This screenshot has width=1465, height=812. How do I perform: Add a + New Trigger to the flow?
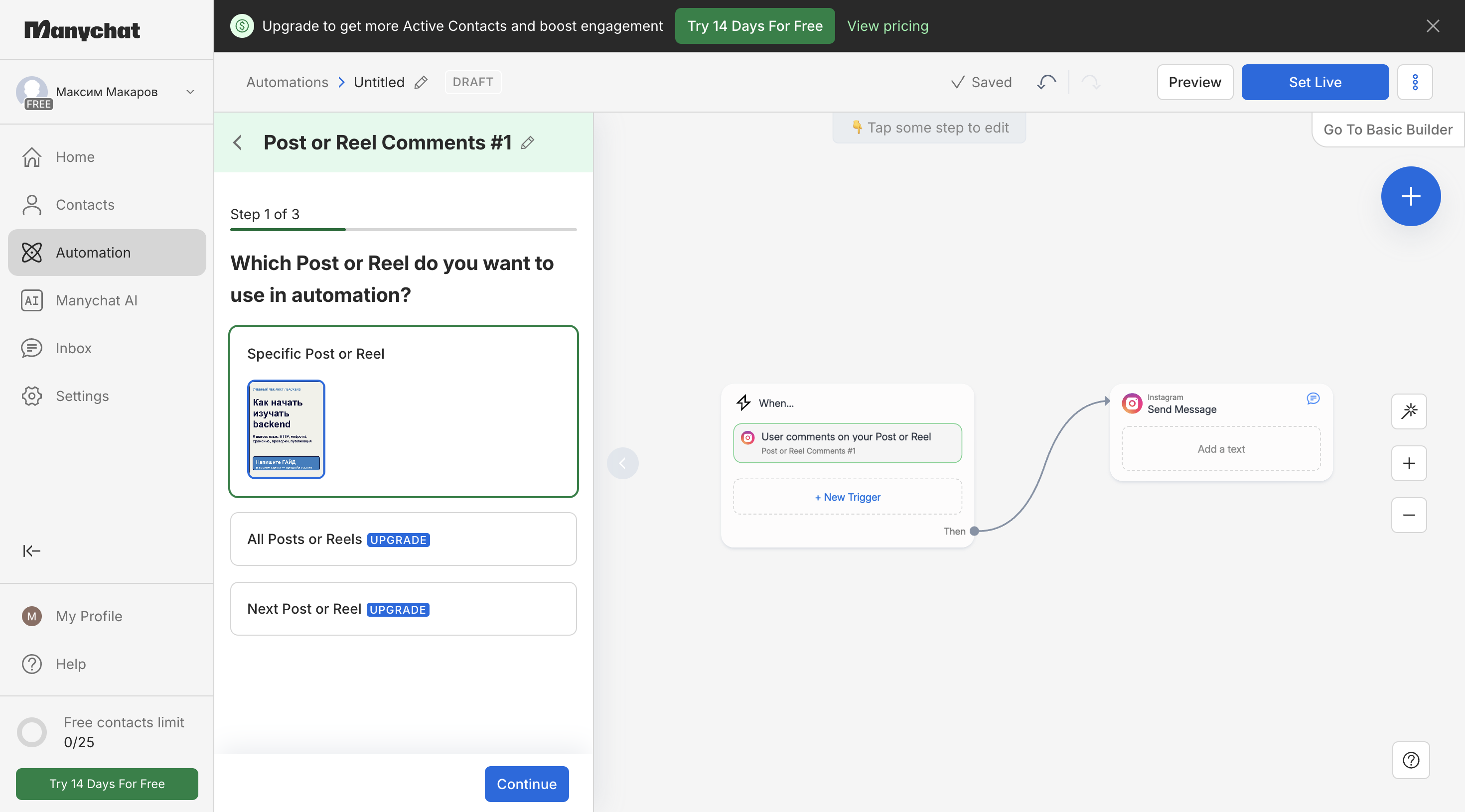coord(848,497)
